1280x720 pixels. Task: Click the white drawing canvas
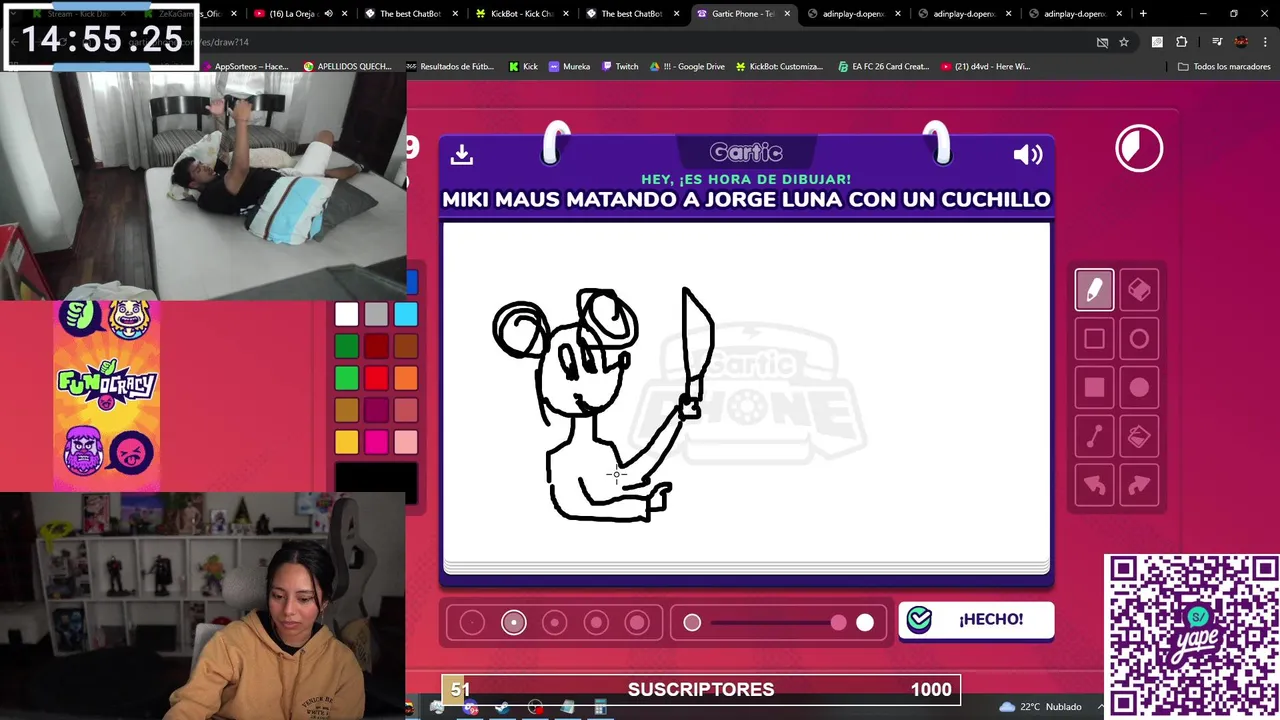point(746,392)
